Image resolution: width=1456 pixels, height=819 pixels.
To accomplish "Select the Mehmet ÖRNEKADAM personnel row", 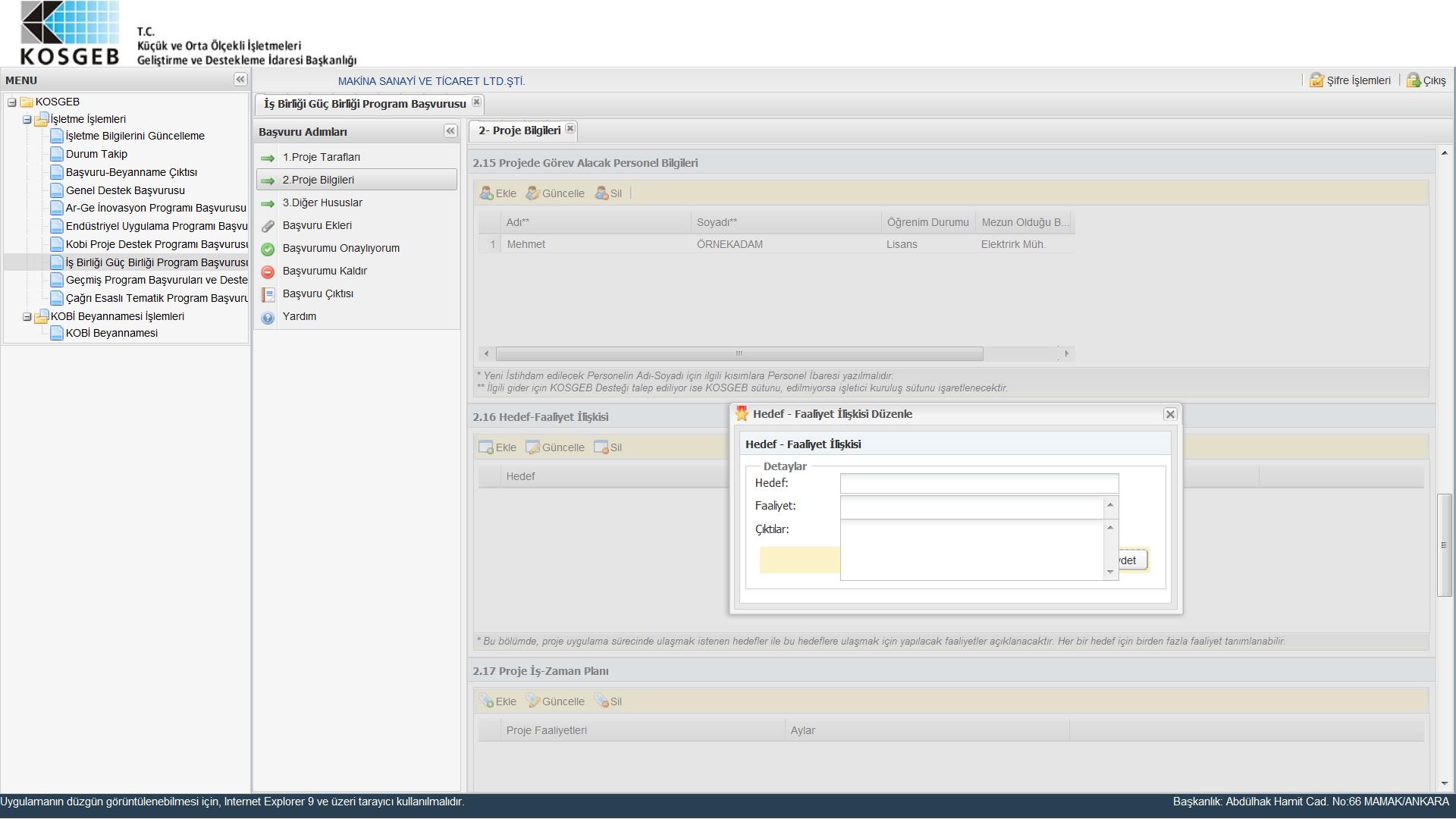I will tap(777, 244).
